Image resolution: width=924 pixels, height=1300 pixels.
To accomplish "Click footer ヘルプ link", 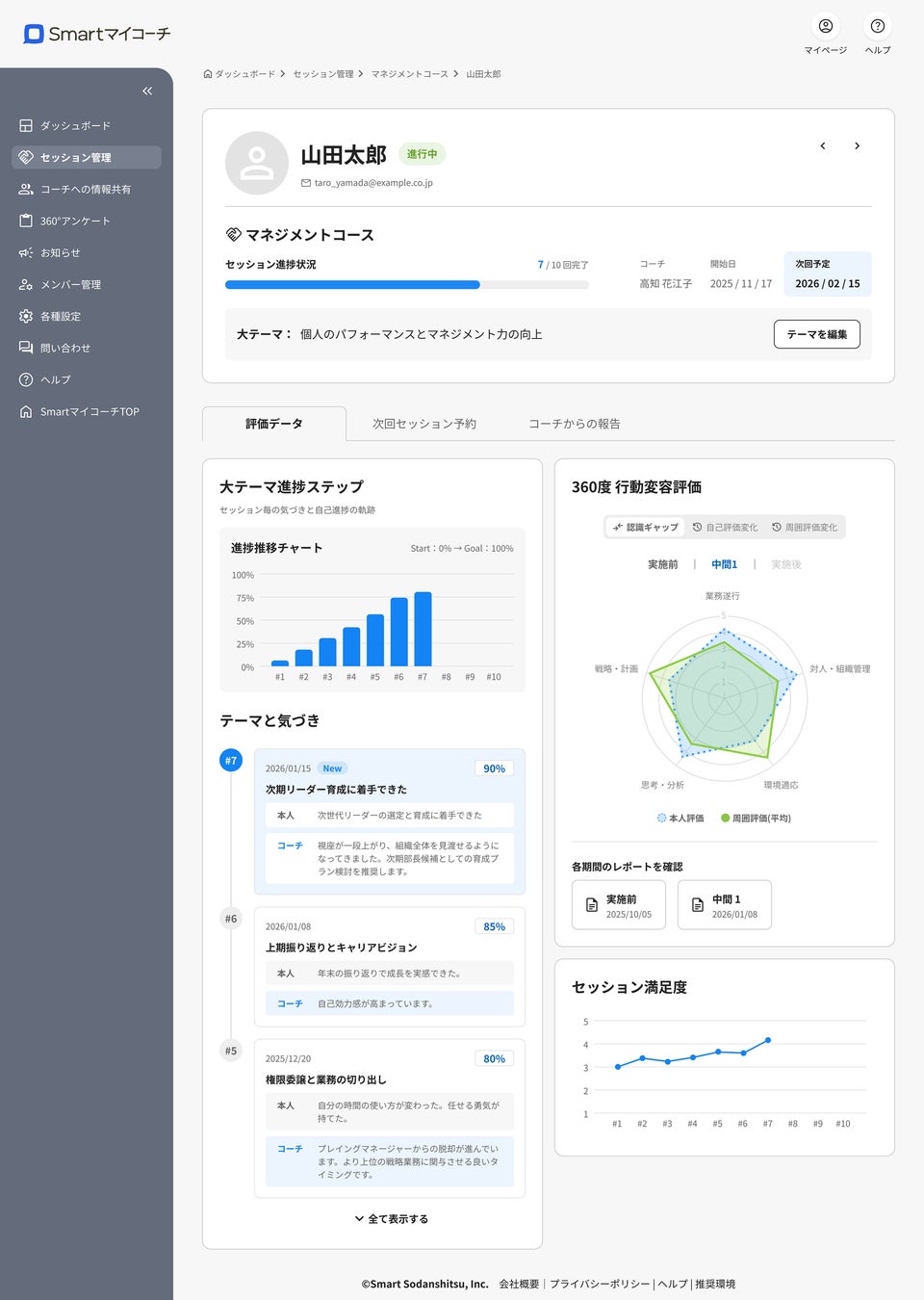I will pos(673,1284).
